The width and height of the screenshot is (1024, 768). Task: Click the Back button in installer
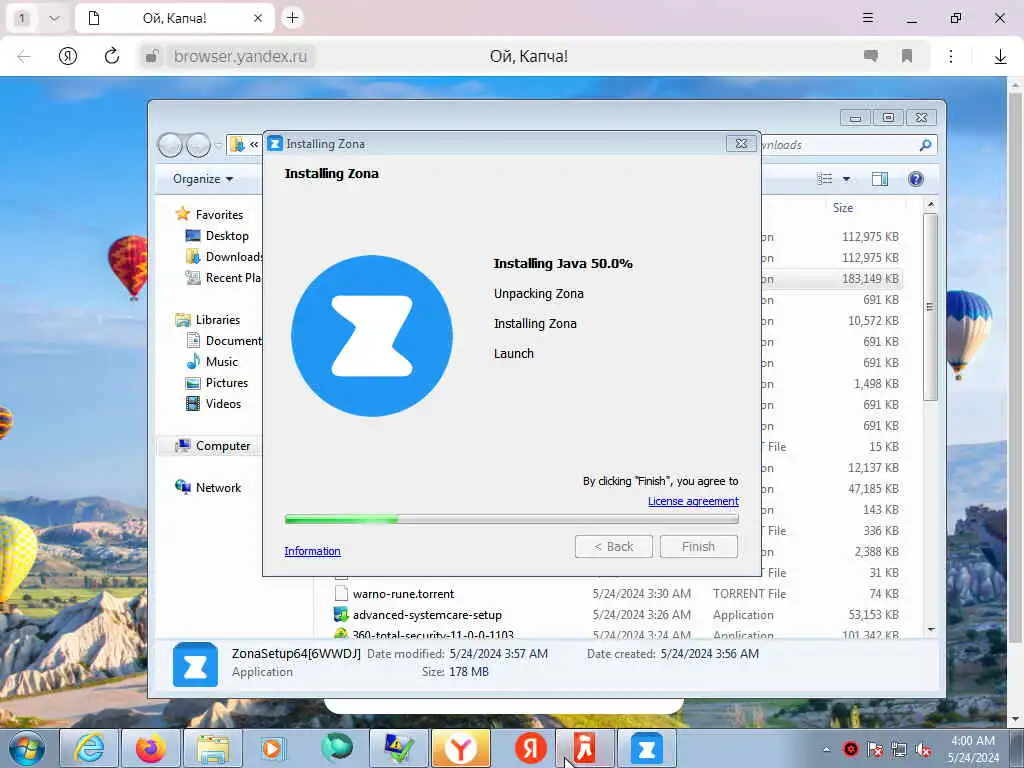(x=613, y=547)
